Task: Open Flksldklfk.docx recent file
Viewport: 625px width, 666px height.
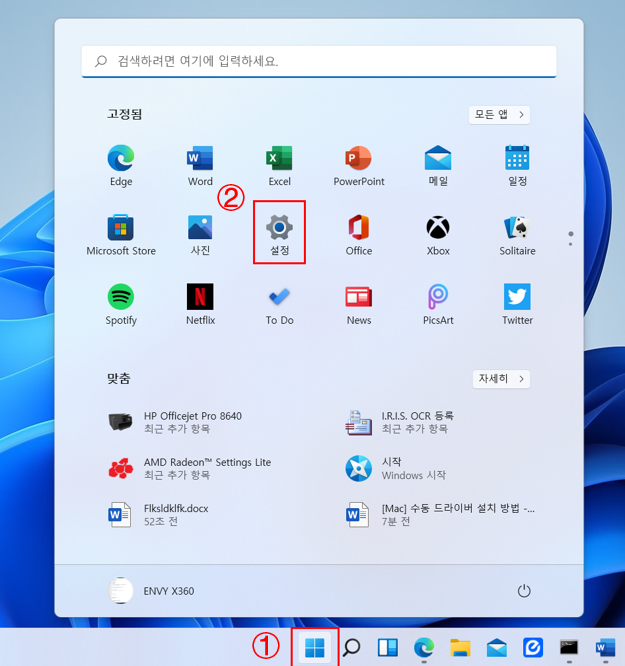Action: [158, 515]
